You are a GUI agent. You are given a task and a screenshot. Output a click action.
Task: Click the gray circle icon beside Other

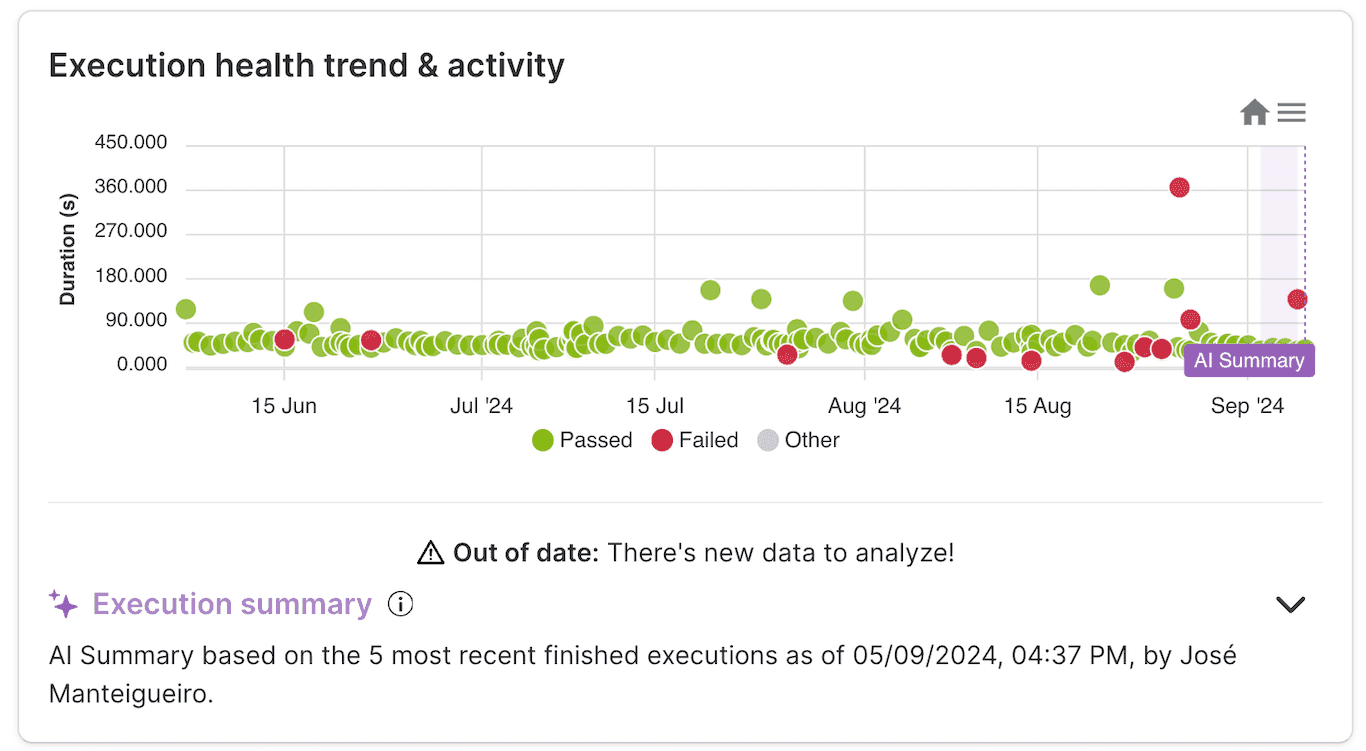pos(768,440)
